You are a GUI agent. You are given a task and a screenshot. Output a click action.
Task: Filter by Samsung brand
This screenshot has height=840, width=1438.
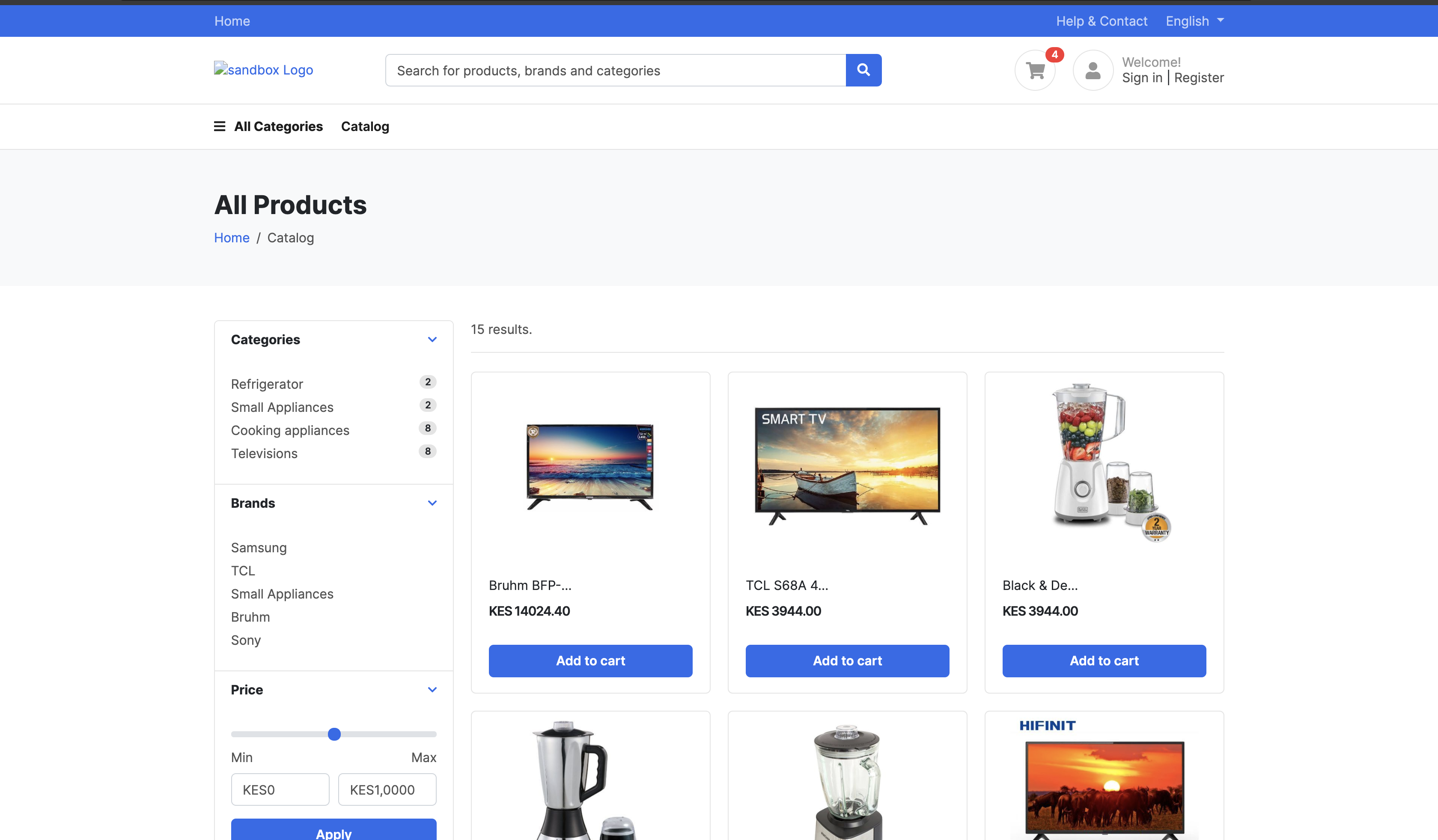(259, 548)
